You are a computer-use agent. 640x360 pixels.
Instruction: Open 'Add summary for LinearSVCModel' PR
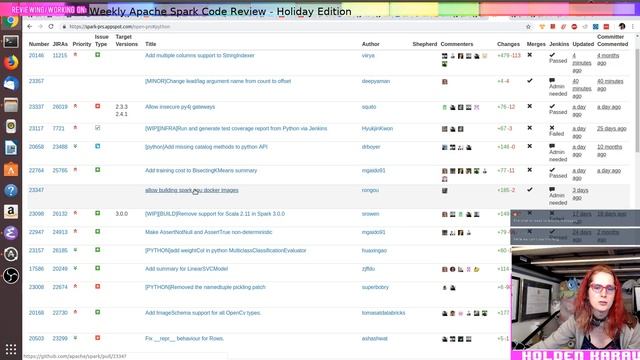tap(186, 269)
